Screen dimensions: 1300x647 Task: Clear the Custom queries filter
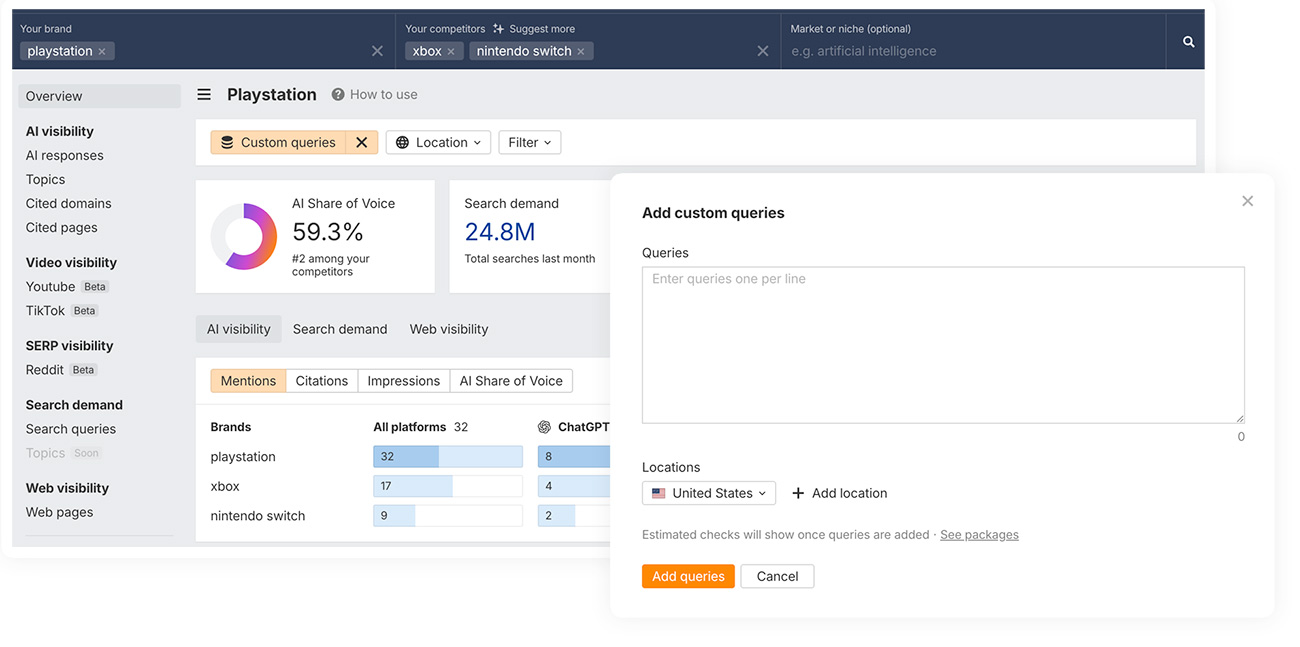pos(361,143)
